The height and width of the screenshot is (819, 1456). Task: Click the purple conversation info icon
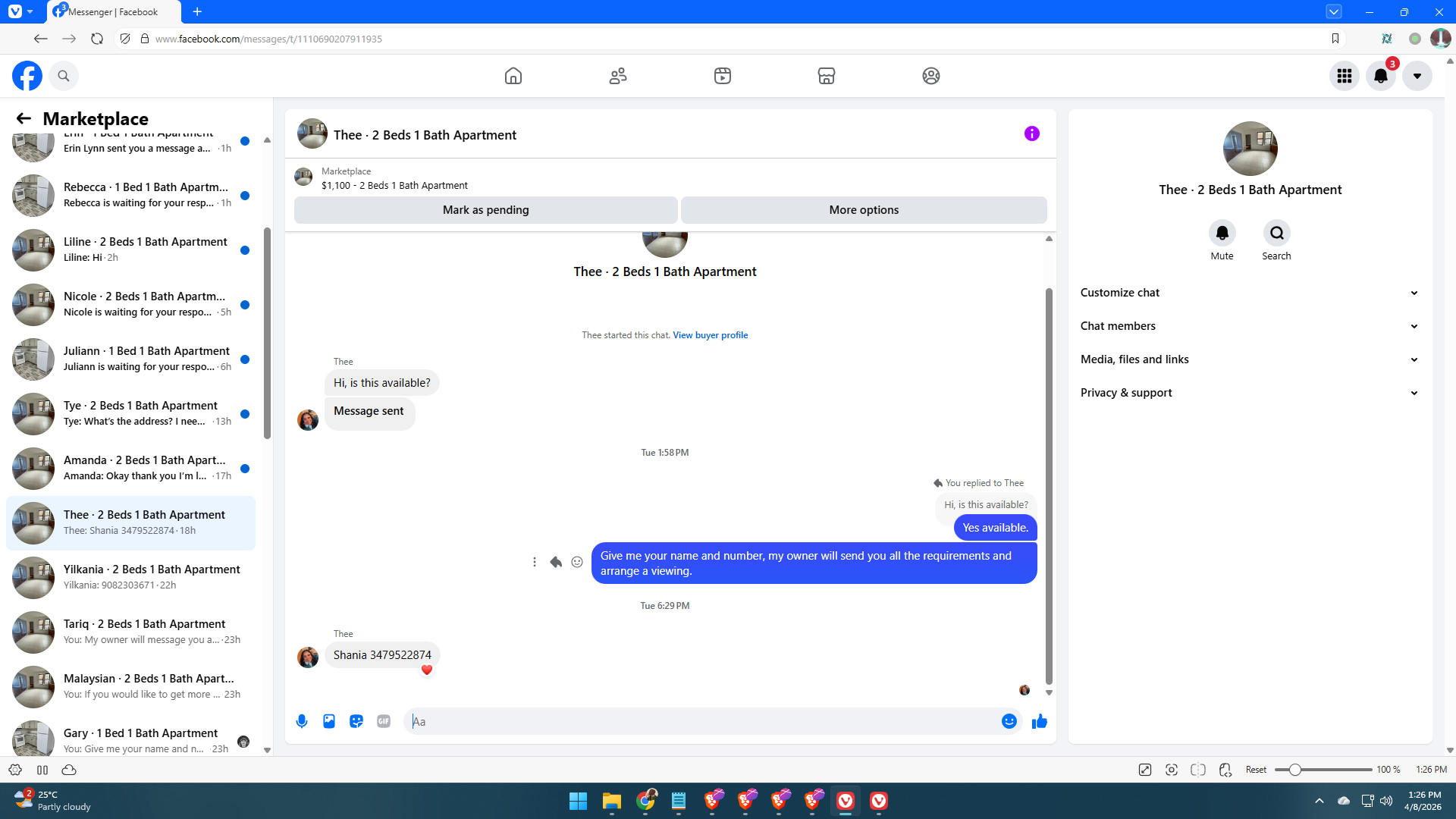point(1031,134)
